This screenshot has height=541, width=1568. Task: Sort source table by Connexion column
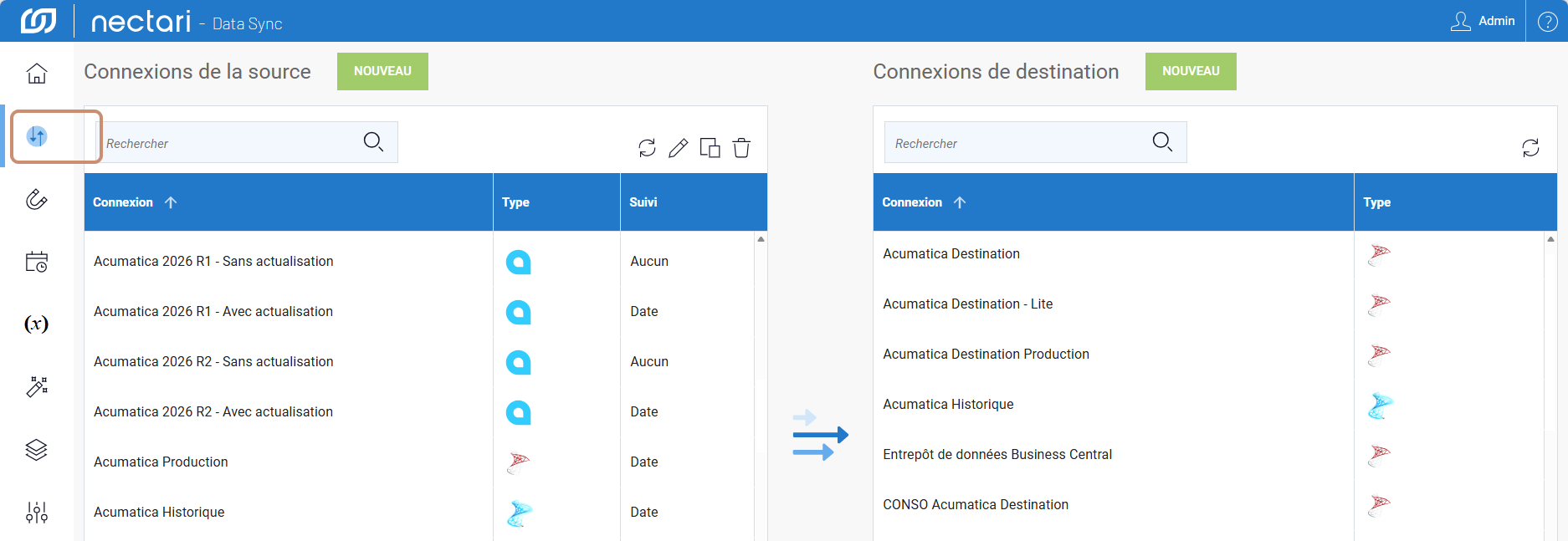coord(289,202)
